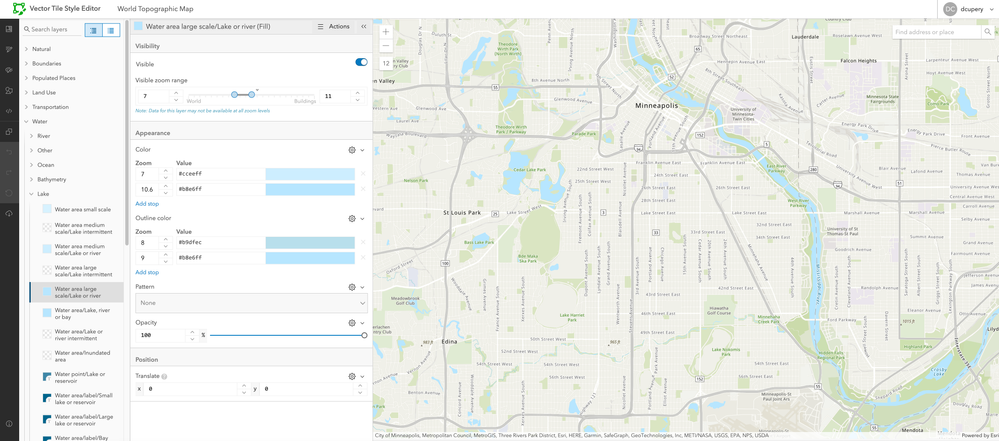Select Water area small scale layer
This screenshot has height=441, width=999.
coord(76,209)
